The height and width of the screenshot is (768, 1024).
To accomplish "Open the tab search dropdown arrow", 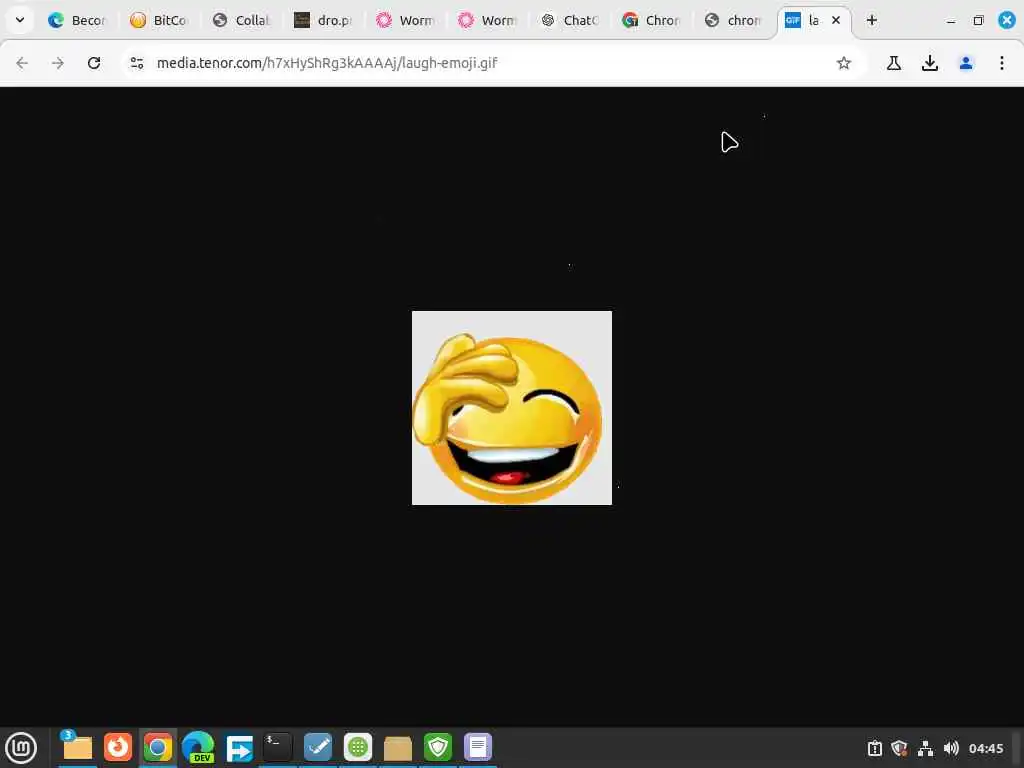I will (20, 20).
